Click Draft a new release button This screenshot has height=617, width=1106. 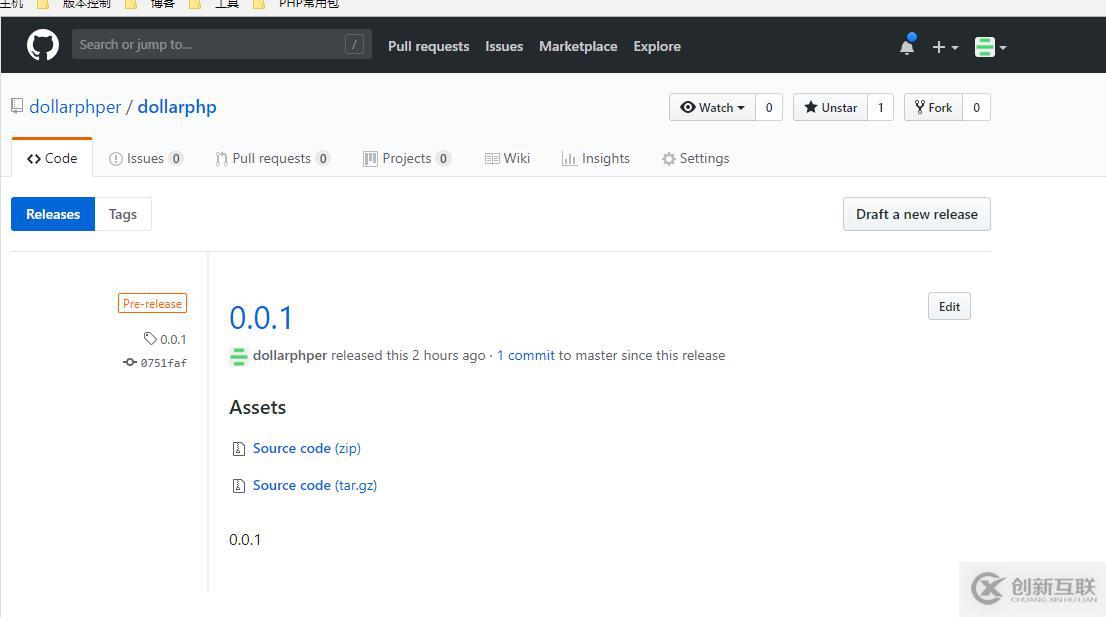(x=916, y=214)
